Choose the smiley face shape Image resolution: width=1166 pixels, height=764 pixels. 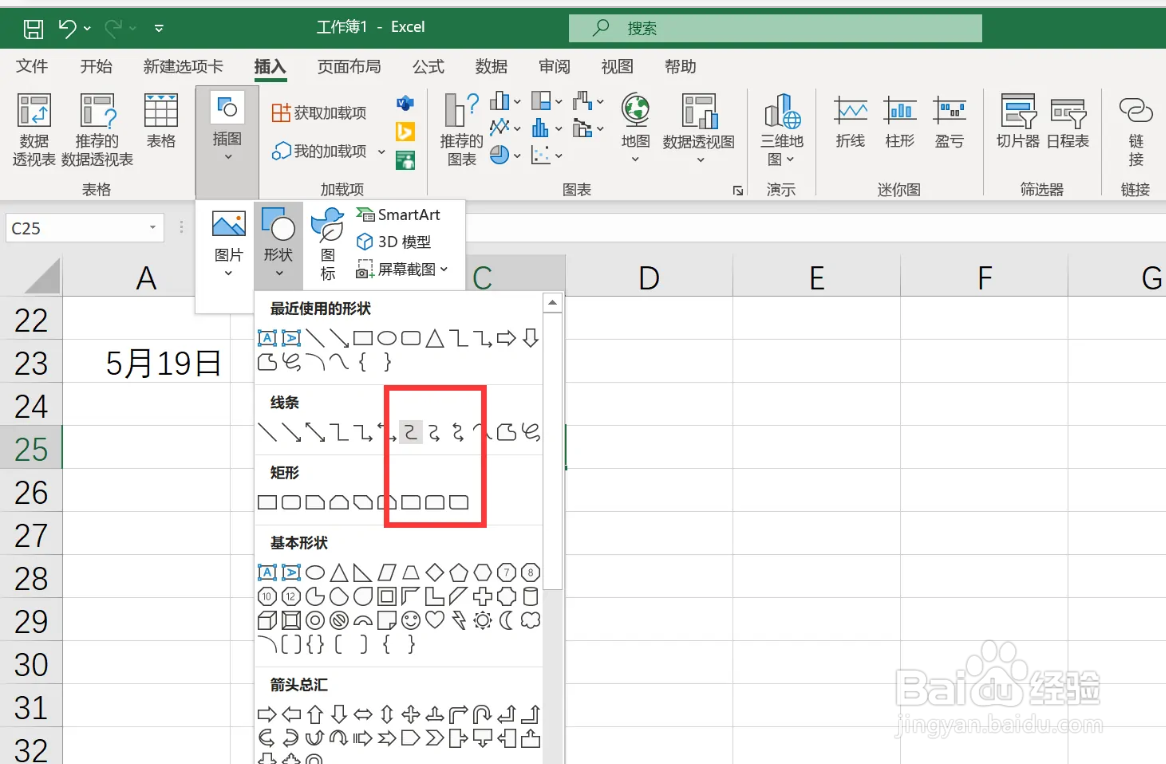coord(410,620)
